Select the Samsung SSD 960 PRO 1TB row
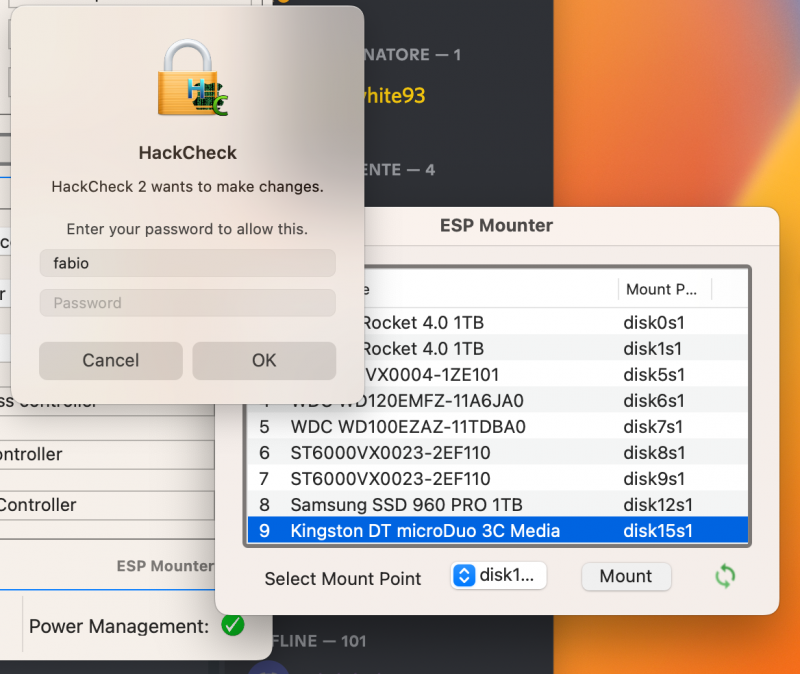800x674 pixels. 497,505
